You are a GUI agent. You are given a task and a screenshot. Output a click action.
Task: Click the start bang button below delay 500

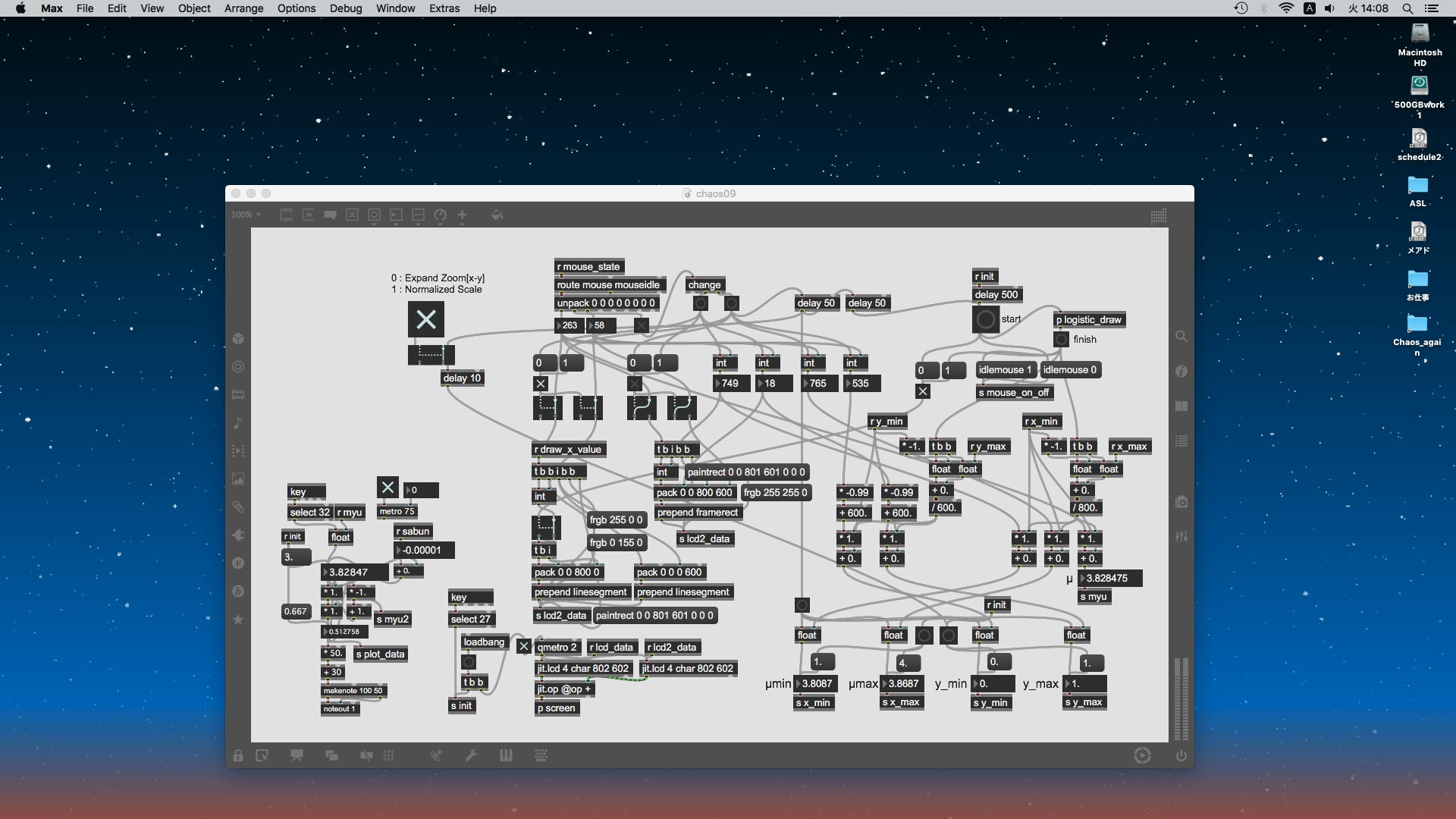pyautogui.click(x=985, y=319)
